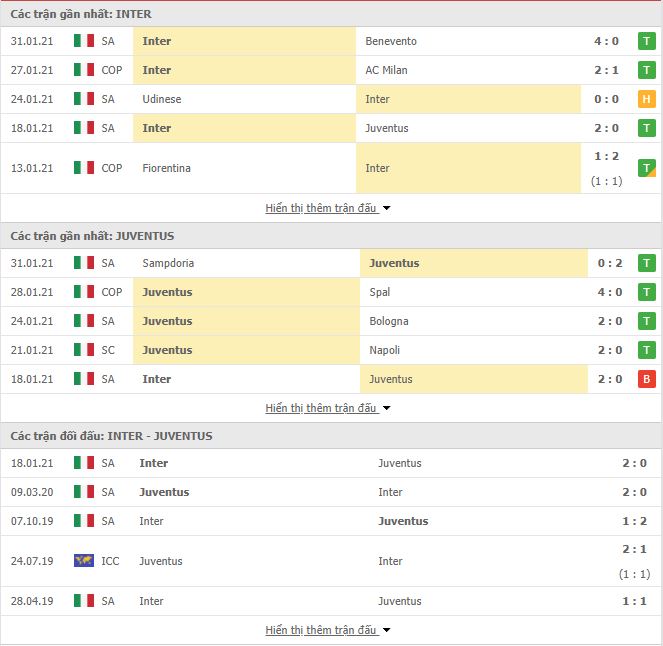Screen dimensions: 663x646
Task: Open the Inter vs Juventus 18.01.21 head-to-head match
Action: point(332,463)
